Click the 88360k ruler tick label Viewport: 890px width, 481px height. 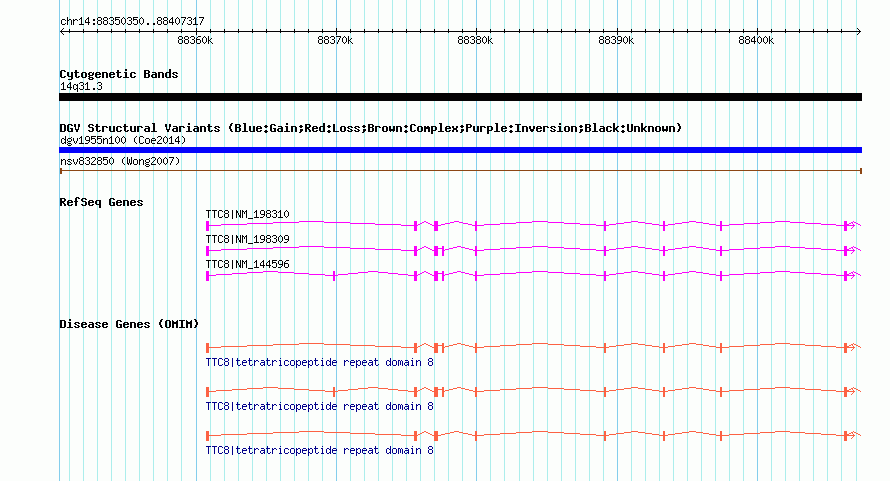coord(195,40)
